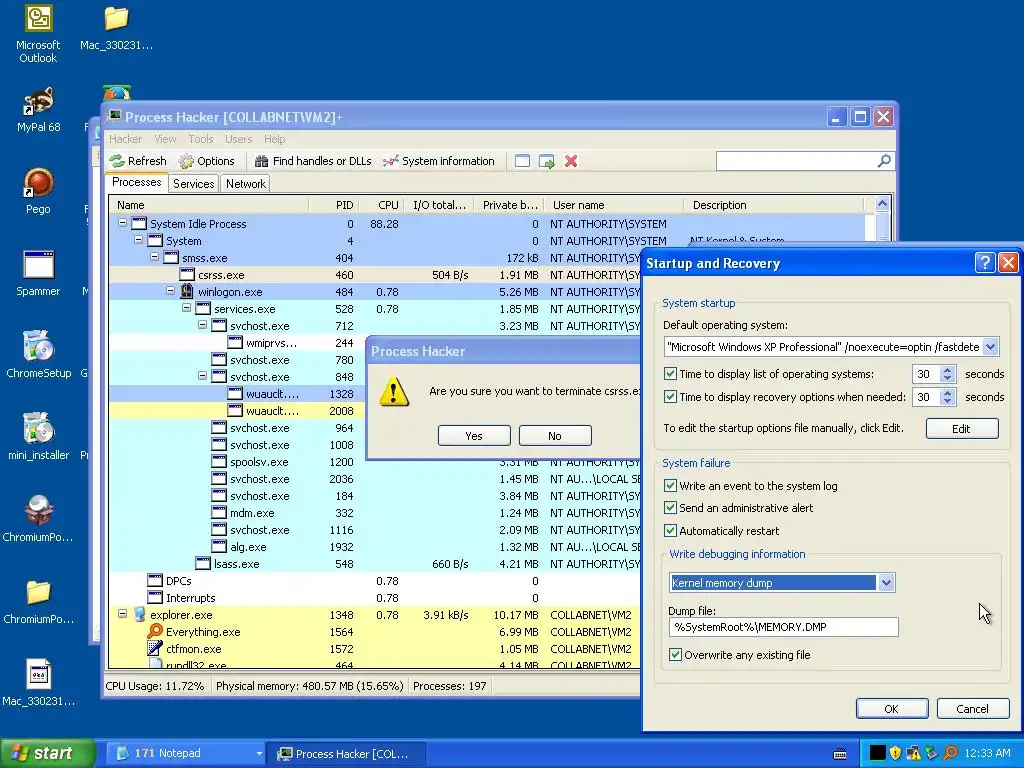The height and width of the screenshot is (768, 1024).
Task: Click Cancel in Startup and Recovery
Action: [972, 709]
